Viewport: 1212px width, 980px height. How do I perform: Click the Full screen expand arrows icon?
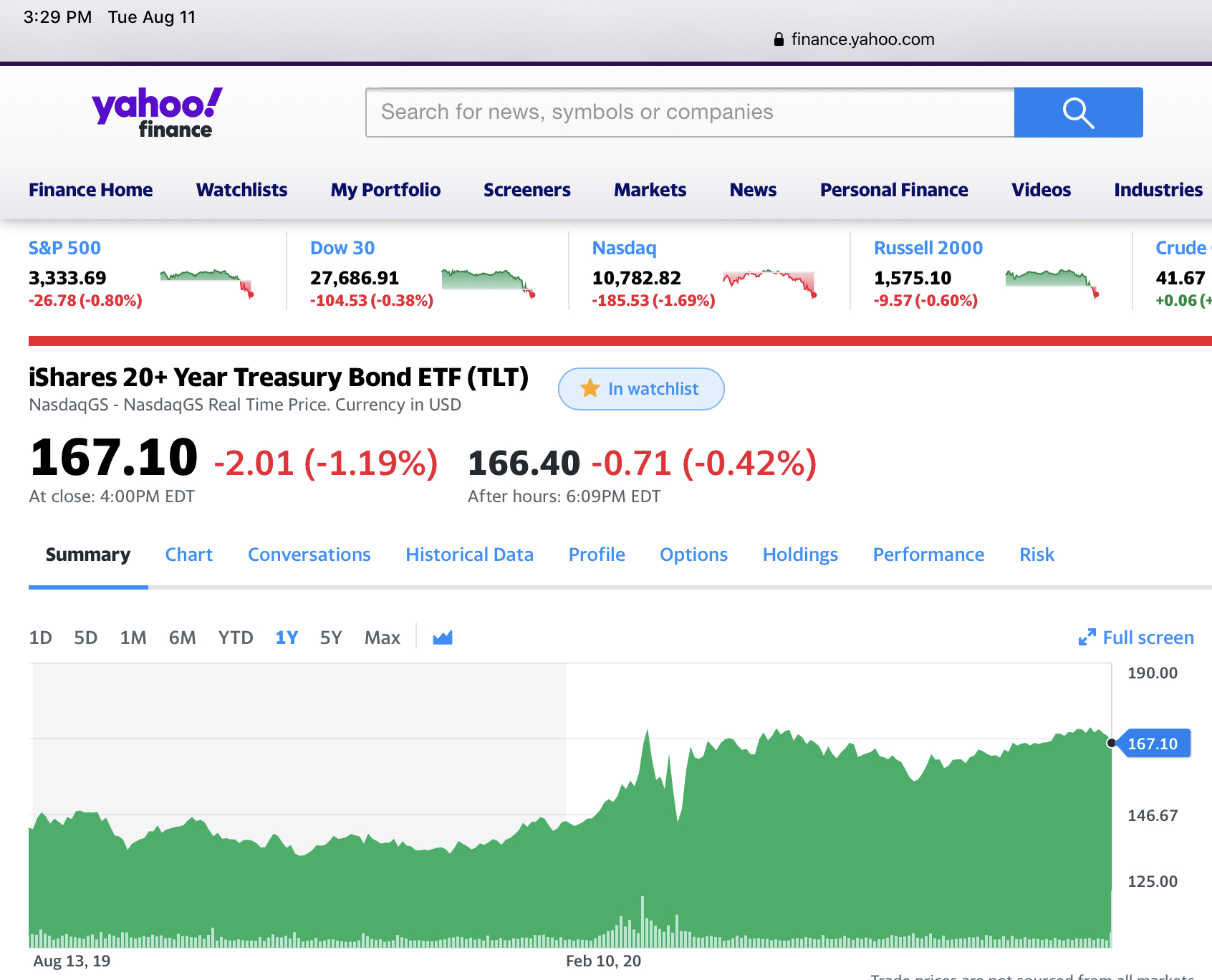[1087, 637]
